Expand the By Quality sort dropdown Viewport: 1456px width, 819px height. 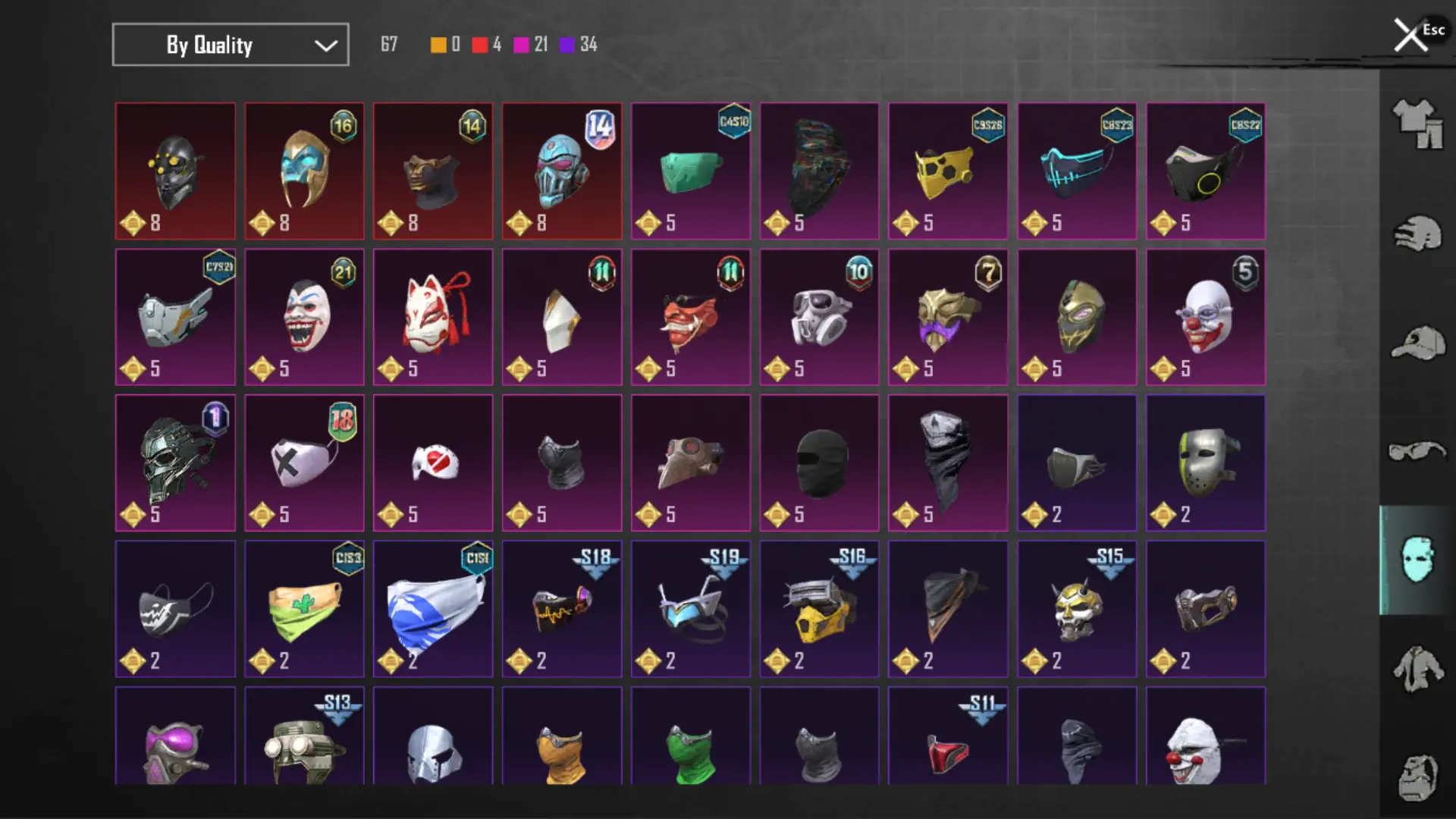[231, 45]
